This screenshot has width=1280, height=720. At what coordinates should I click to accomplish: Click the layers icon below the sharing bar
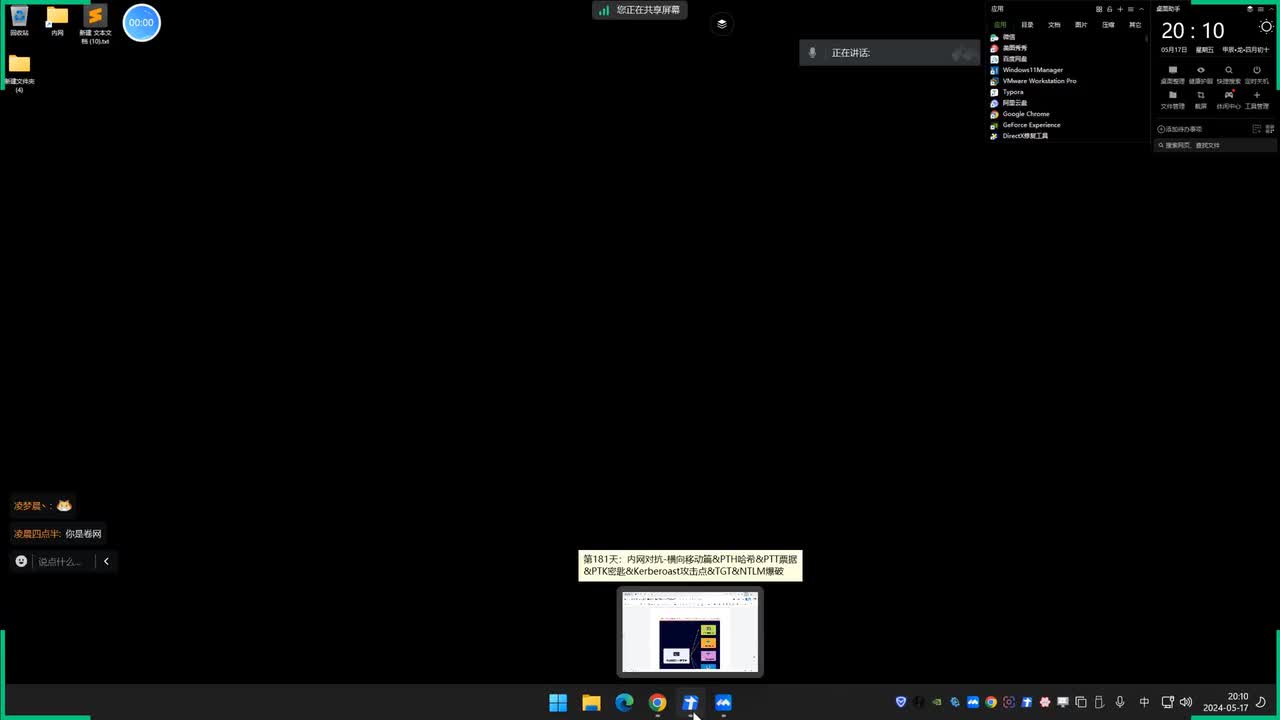click(x=722, y=24)
